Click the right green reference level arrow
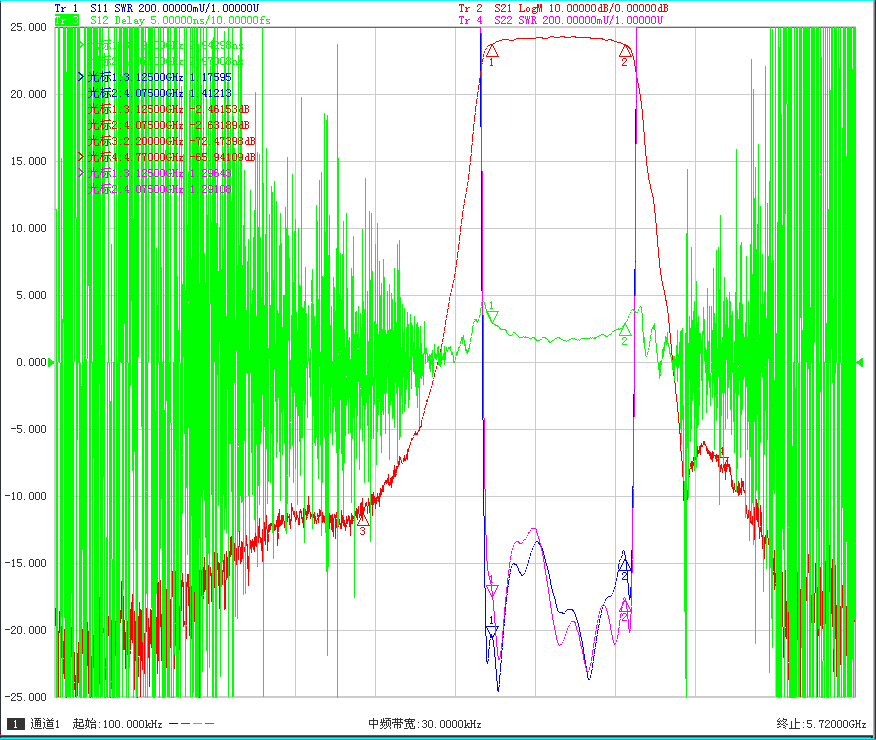The image size is (876, 740). click(x=860, y=362)
